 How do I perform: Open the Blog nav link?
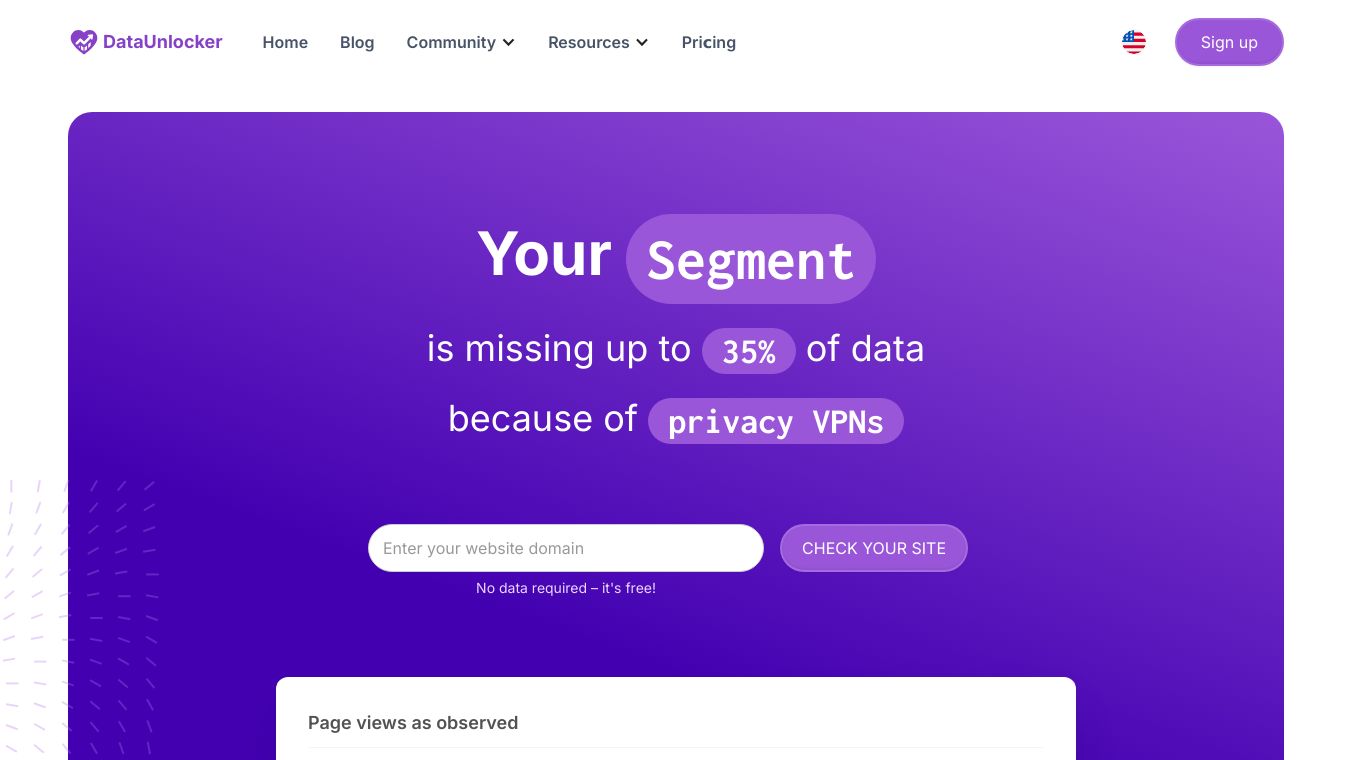click(x=357, y=42)
